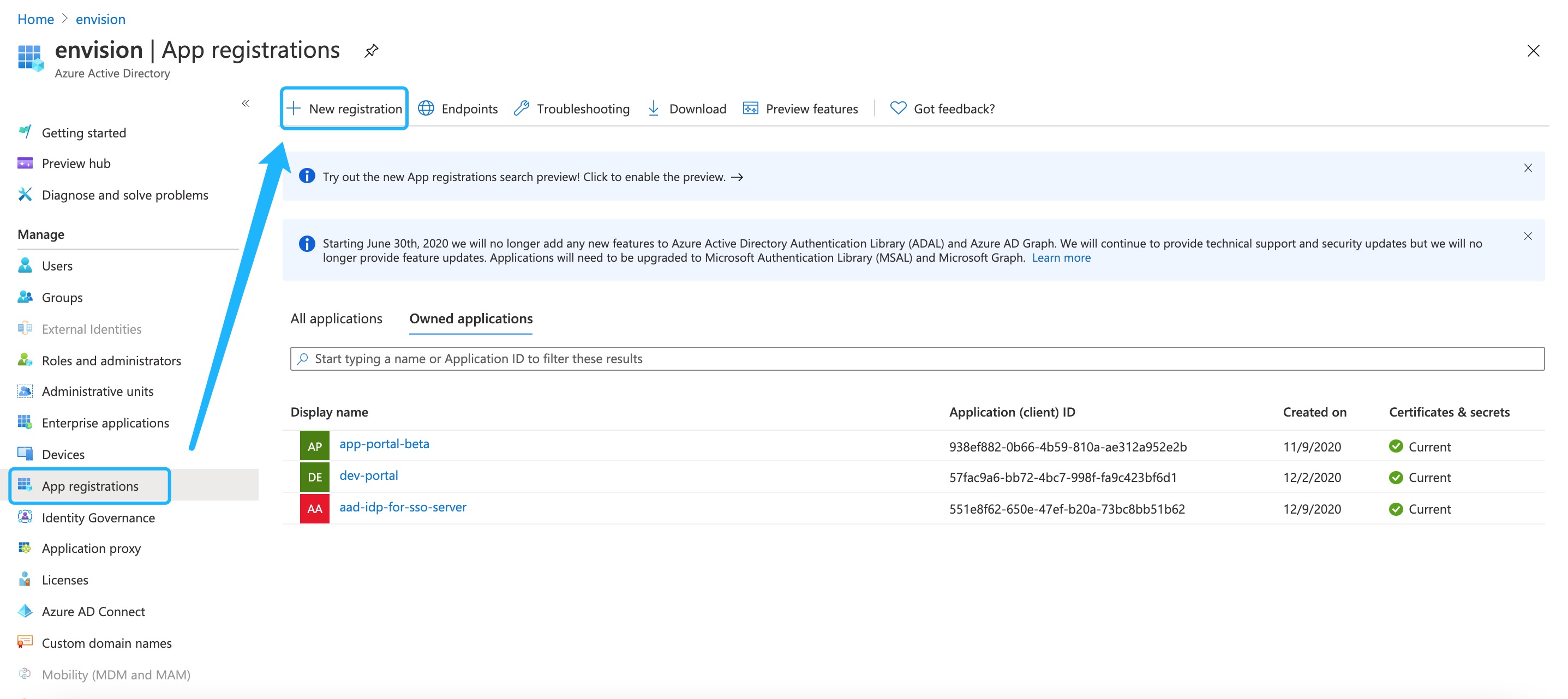The image size is (1568, 699).
Task: Click the Download arrow icon
Action: [x=653, y=109]
